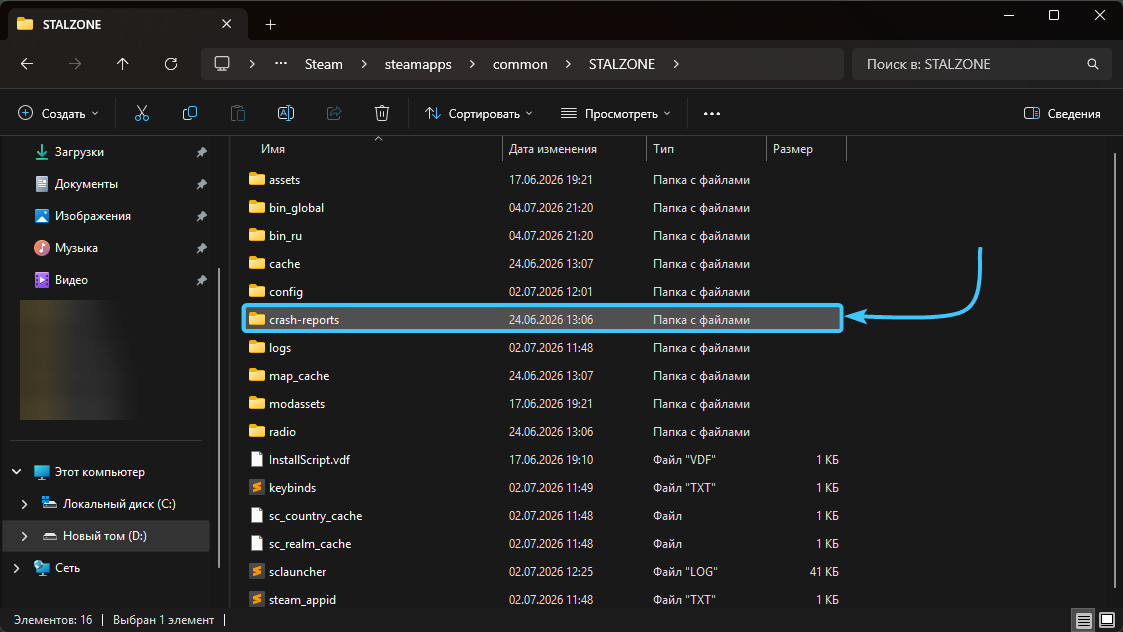Click the Поиск в: STALZONE search field
Image resolution: width=1123 pixels, height=632 pixels.
pyautogui.click(x=980, y=64)
